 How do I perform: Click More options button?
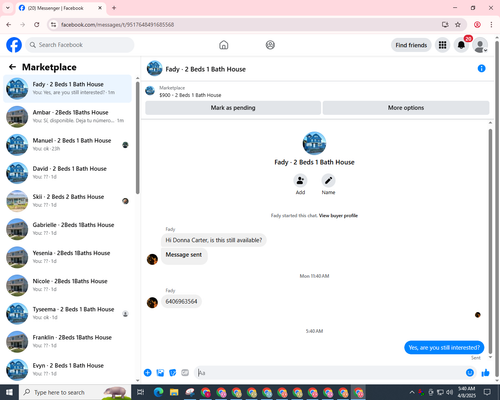coord(406,108)
